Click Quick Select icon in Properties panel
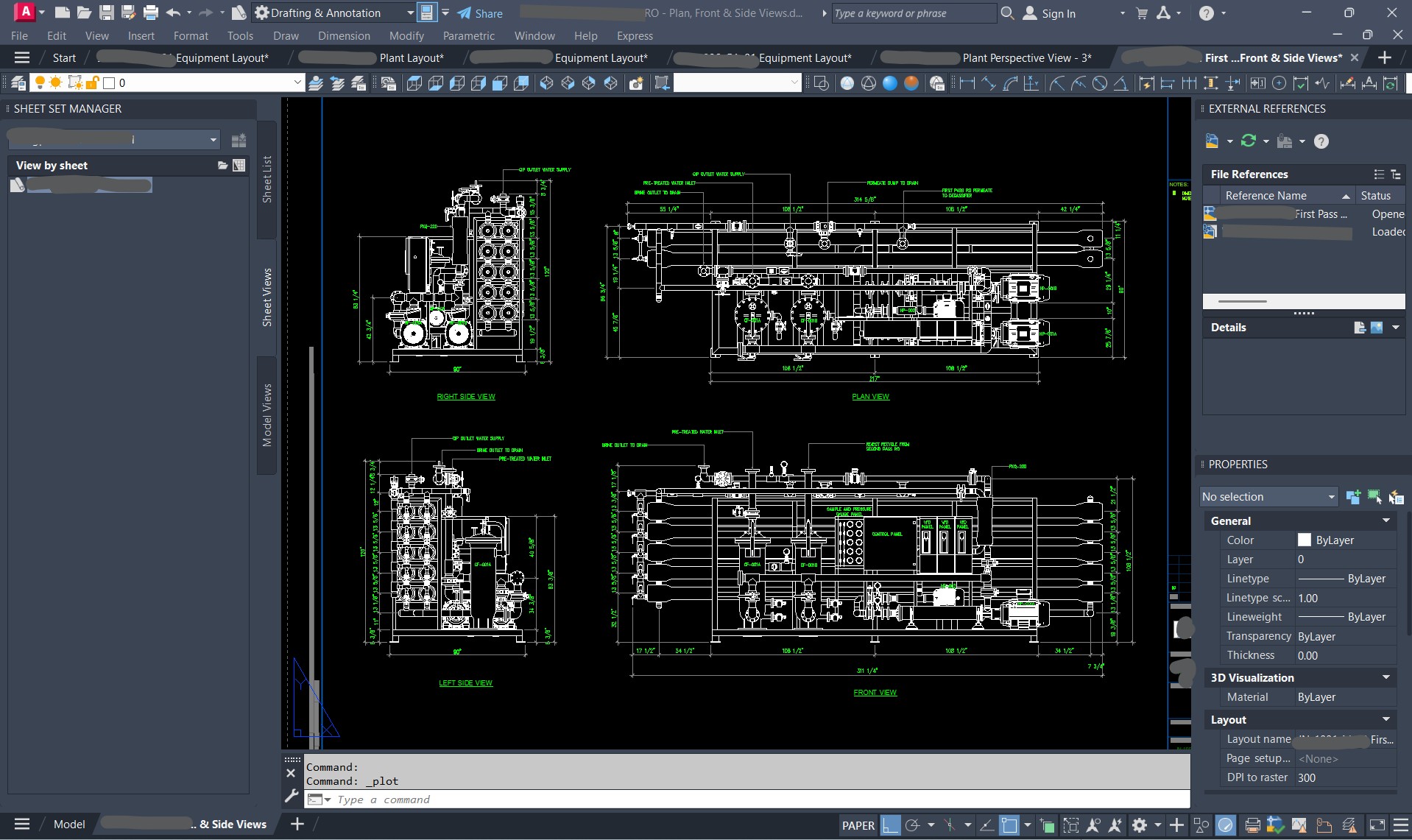Viewport: 1412px width, 840px height. (x=1396, y=497)
